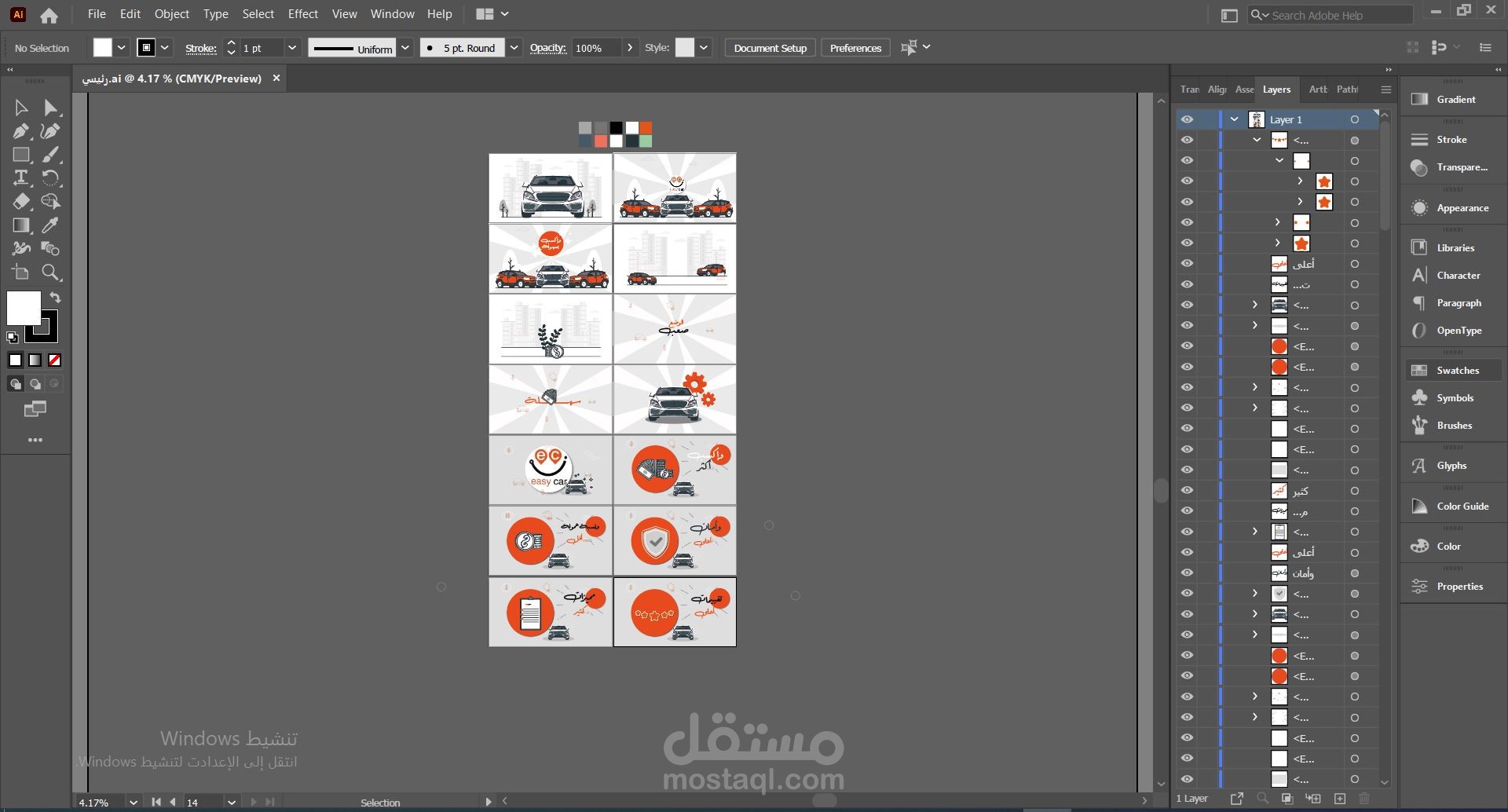The height and width of the screenshot is (812, 1508).
Task: Open the Swatches panel
Action: pyautogui.click(x=1457, y=371)
